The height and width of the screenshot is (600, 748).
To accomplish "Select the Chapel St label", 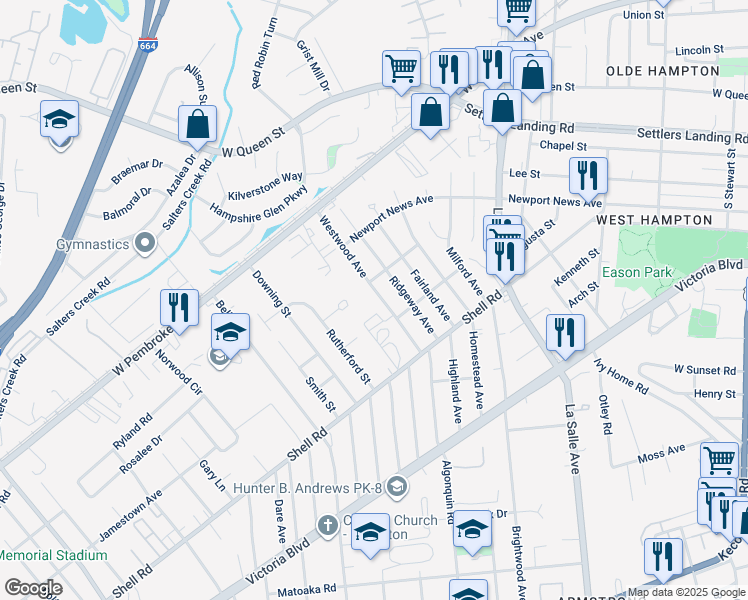I will tap(563, 145).
